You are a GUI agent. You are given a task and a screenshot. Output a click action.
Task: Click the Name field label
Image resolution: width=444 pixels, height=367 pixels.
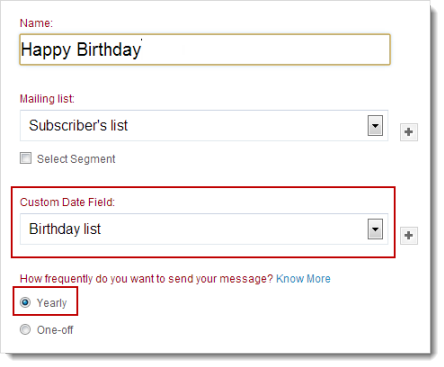click(36, 23)
